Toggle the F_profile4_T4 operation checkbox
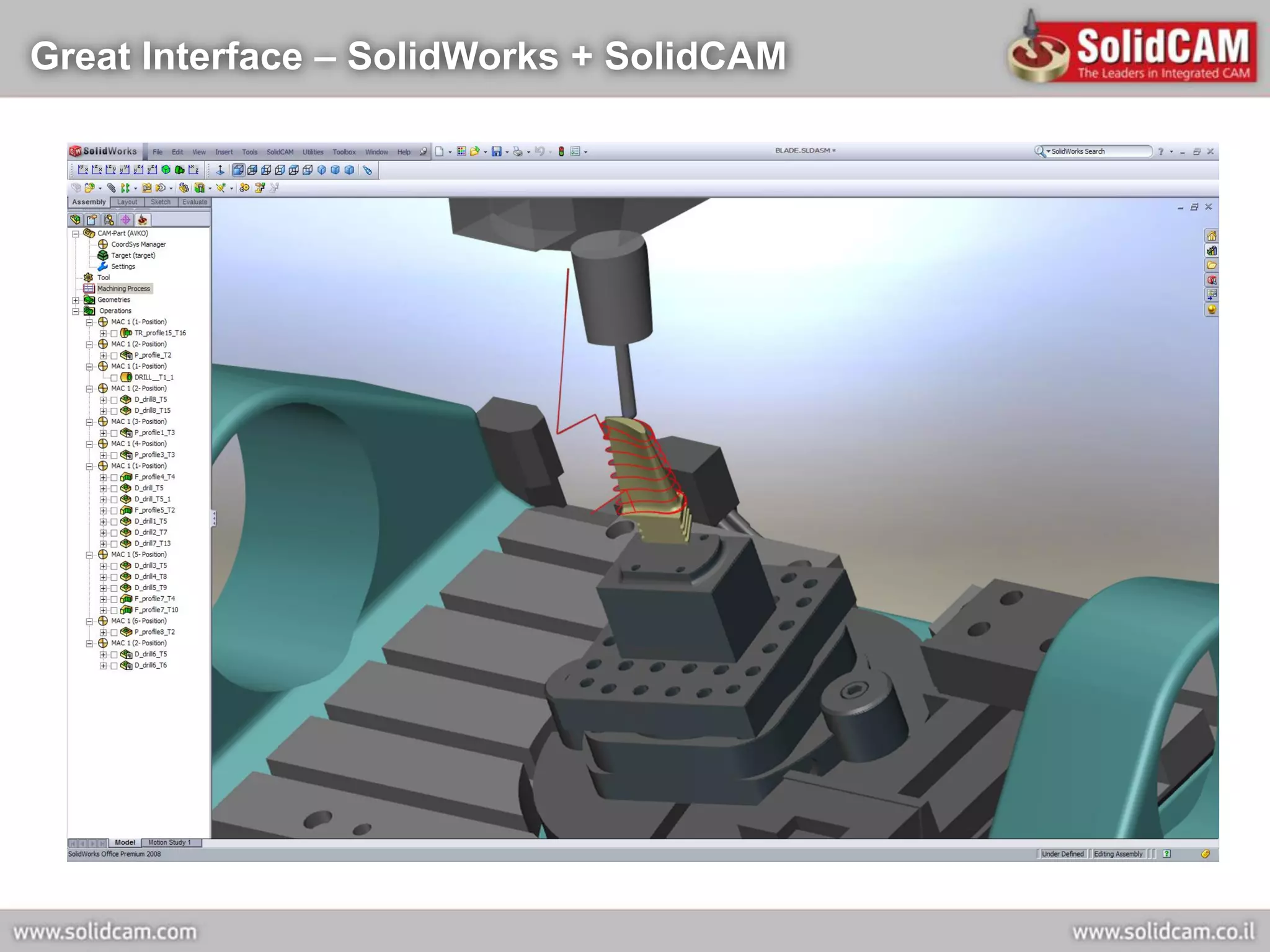Image resolution: width=1270 pixels, height=952 pixels. 114,477
